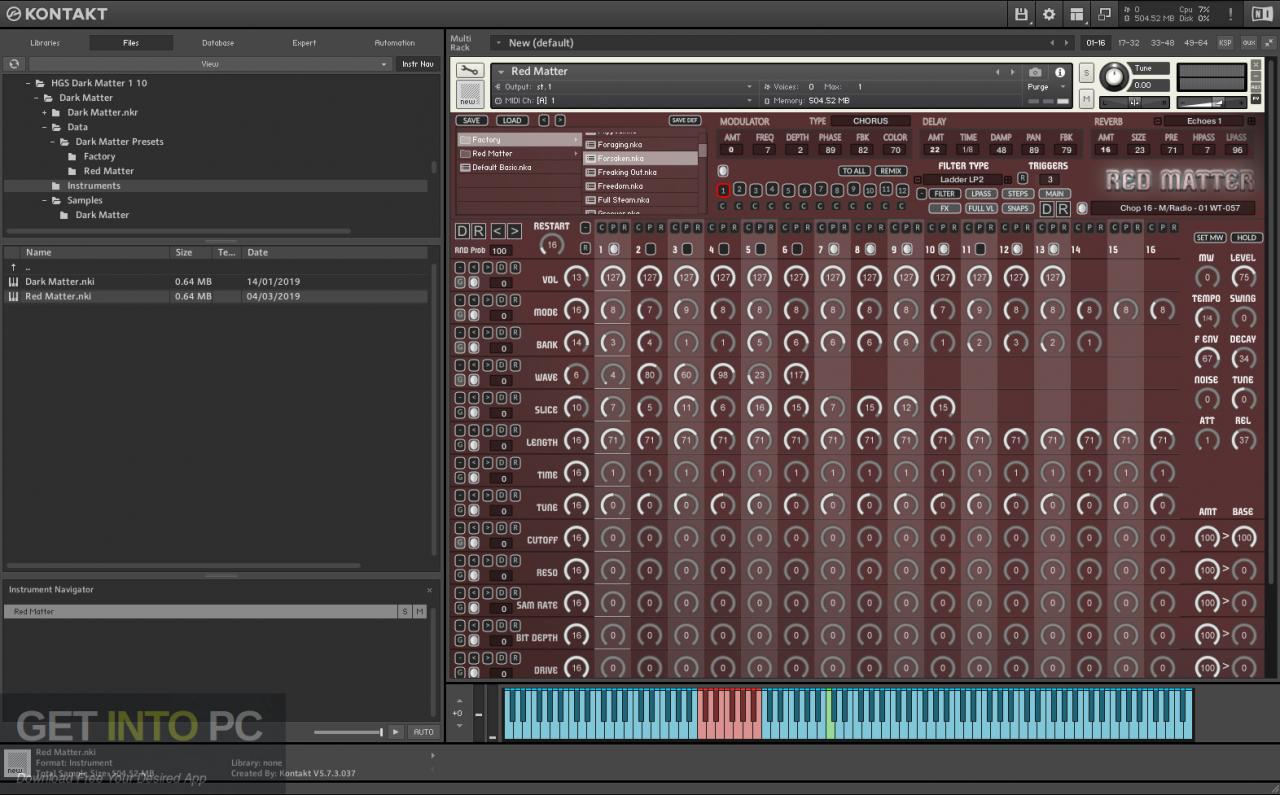Image resolution: width=1280 pixels, height=795 pixels.
Task: Adjust the Tune knob in instrument header
Action: [x=1112, y=77]
